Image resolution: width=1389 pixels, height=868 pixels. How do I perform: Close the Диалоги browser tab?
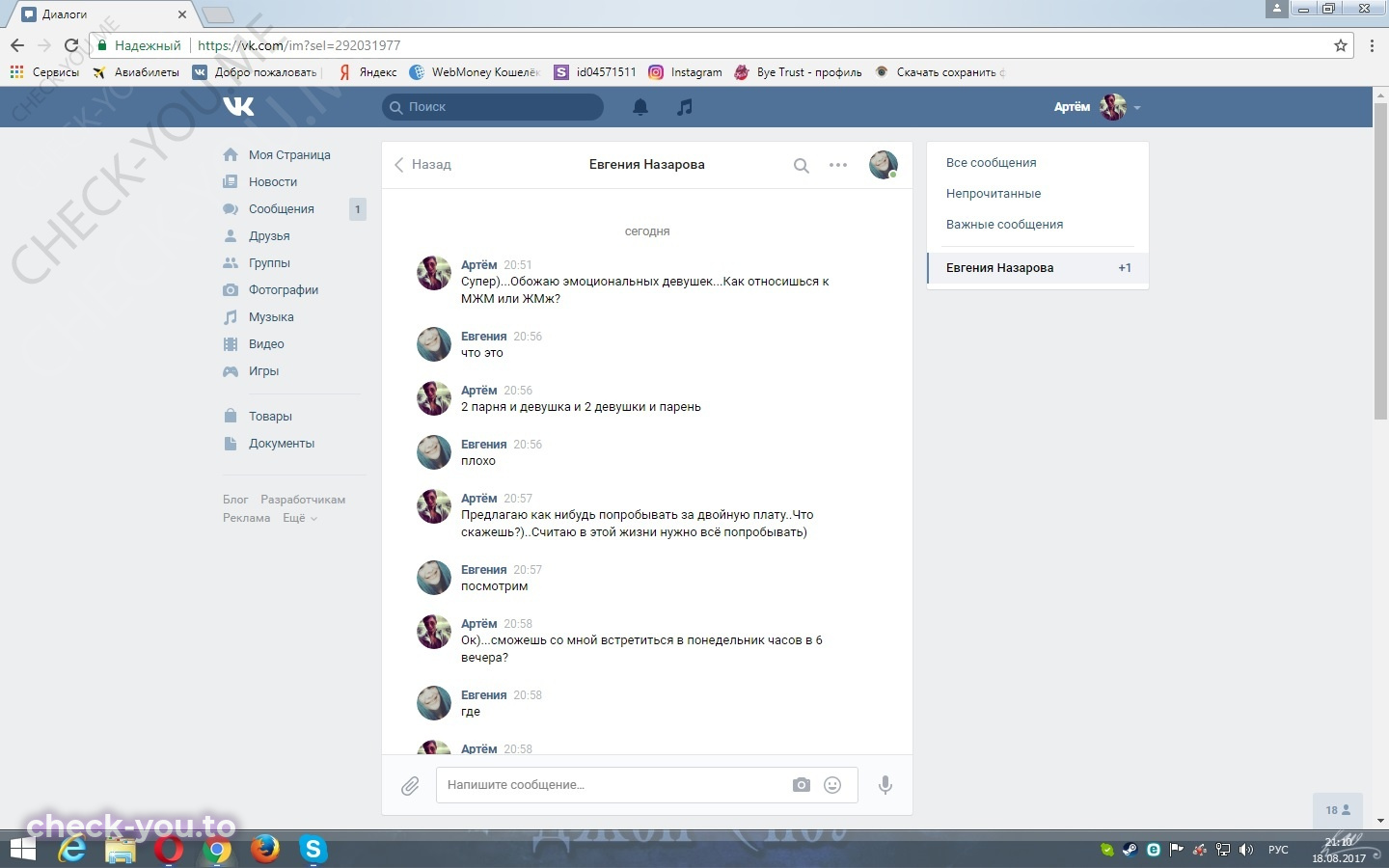182,14
